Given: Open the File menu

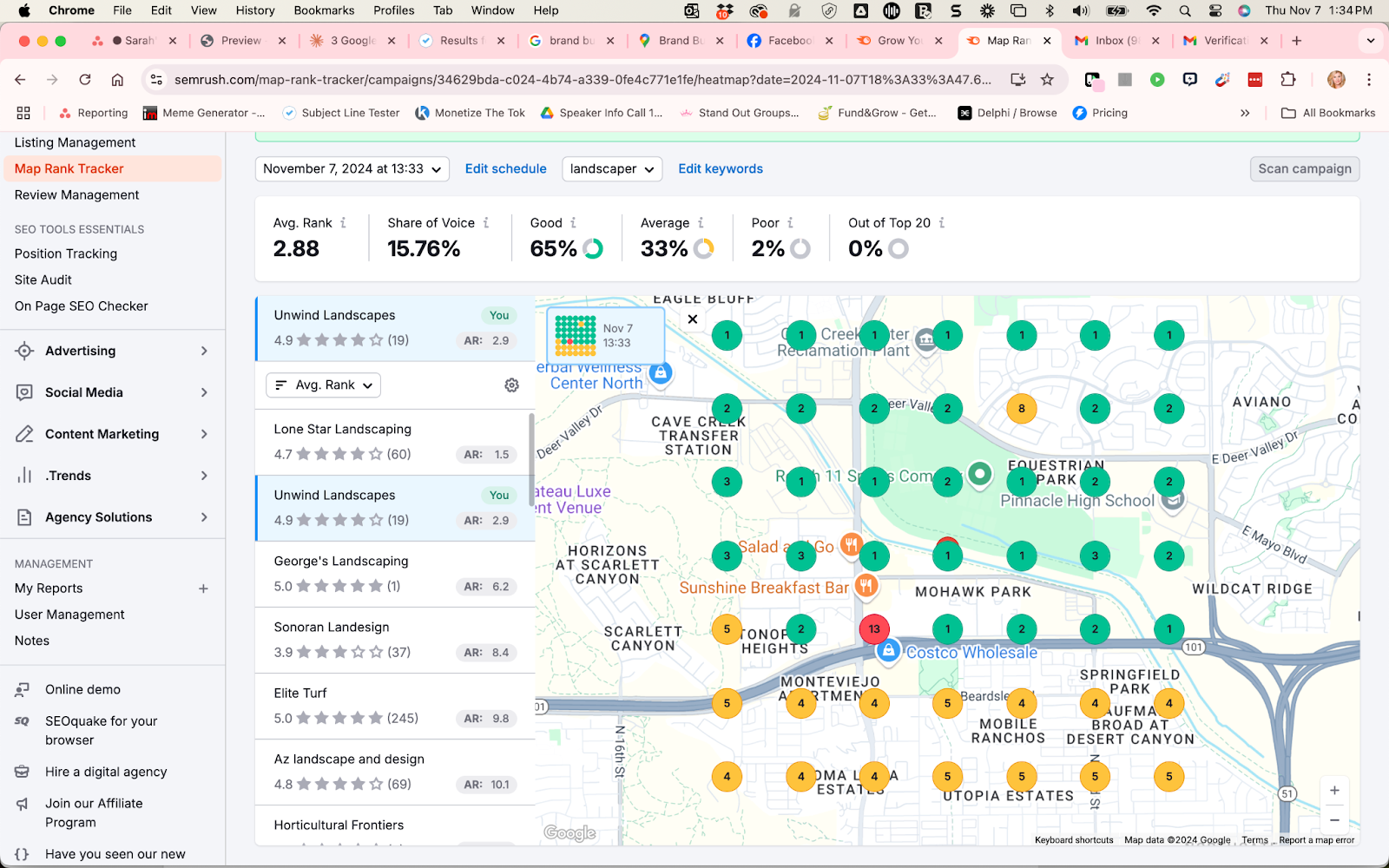Looking at the screenshot, I should (122, 10).
